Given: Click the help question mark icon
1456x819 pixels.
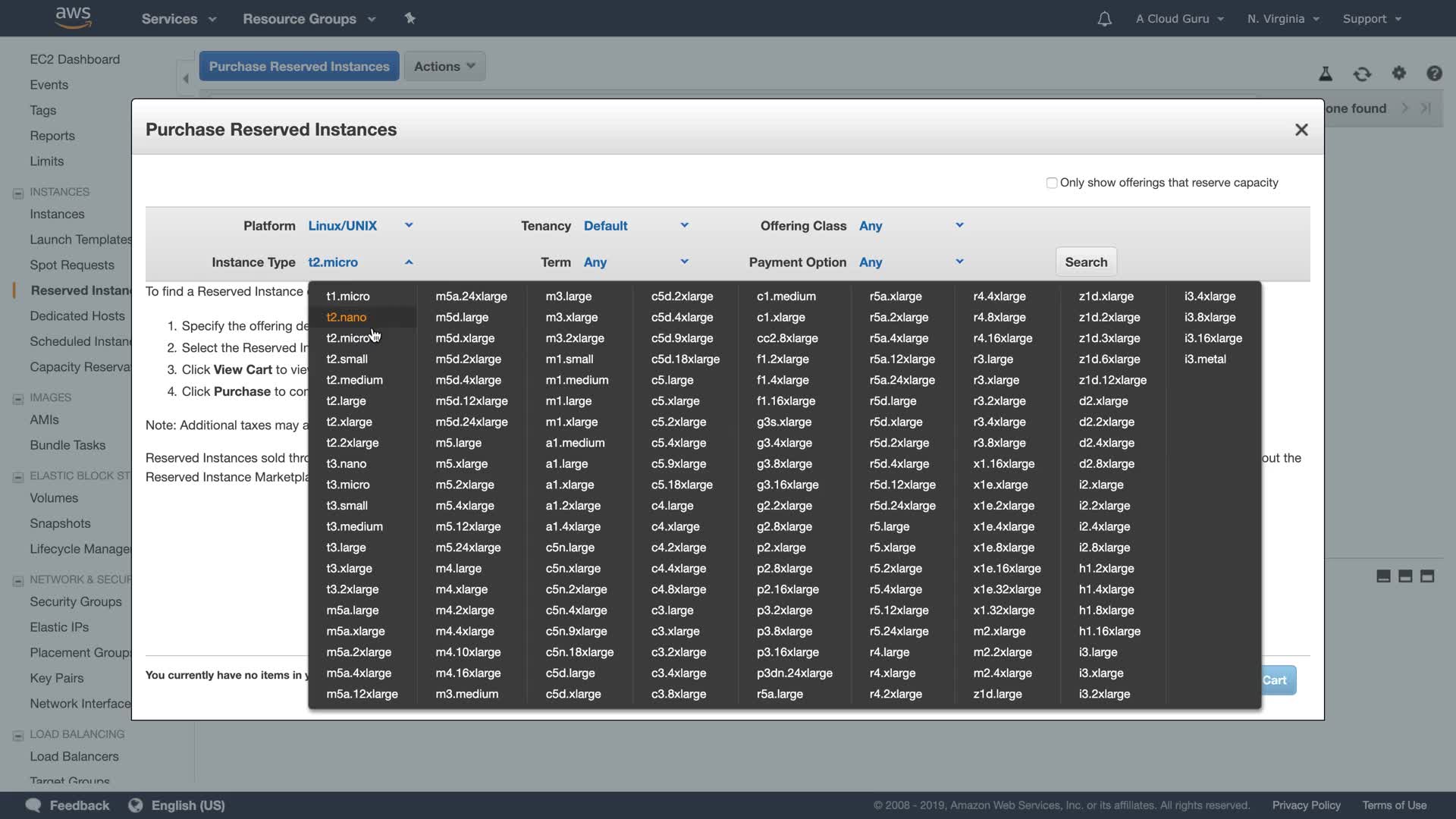Looking at the screenshot, I should (x=1433, y=74).
